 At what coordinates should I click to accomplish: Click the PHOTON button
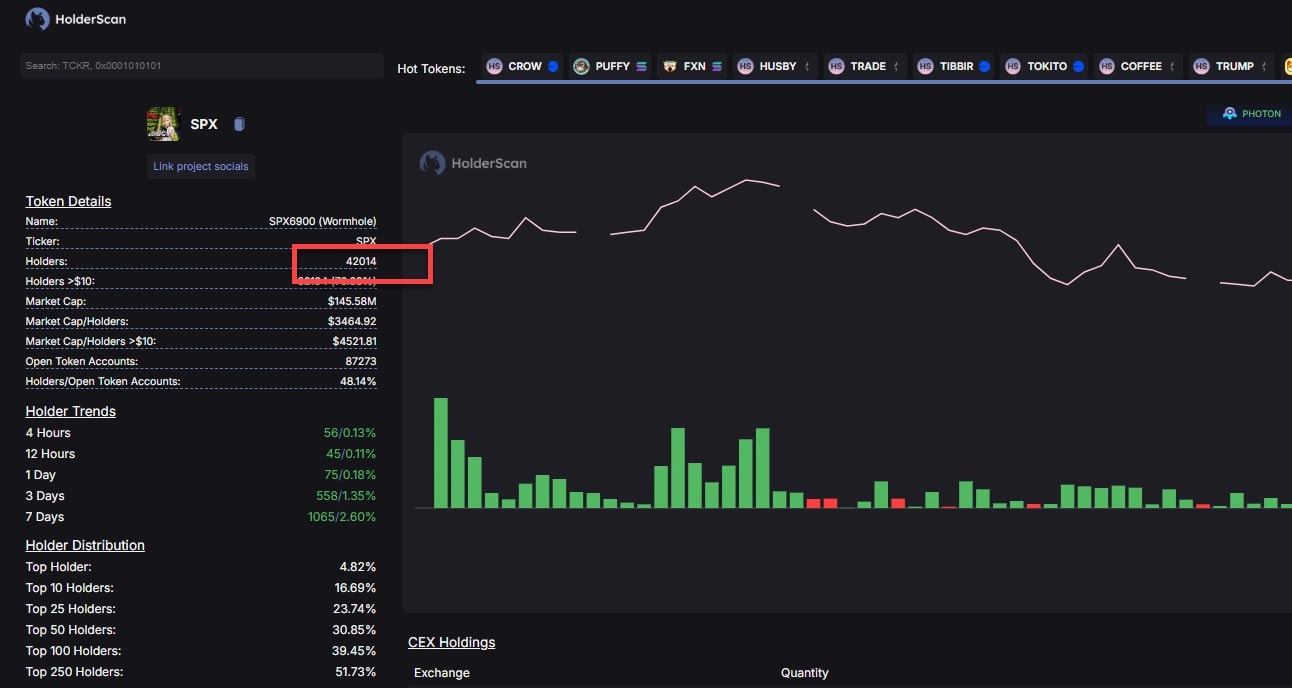coord(1251,114)
